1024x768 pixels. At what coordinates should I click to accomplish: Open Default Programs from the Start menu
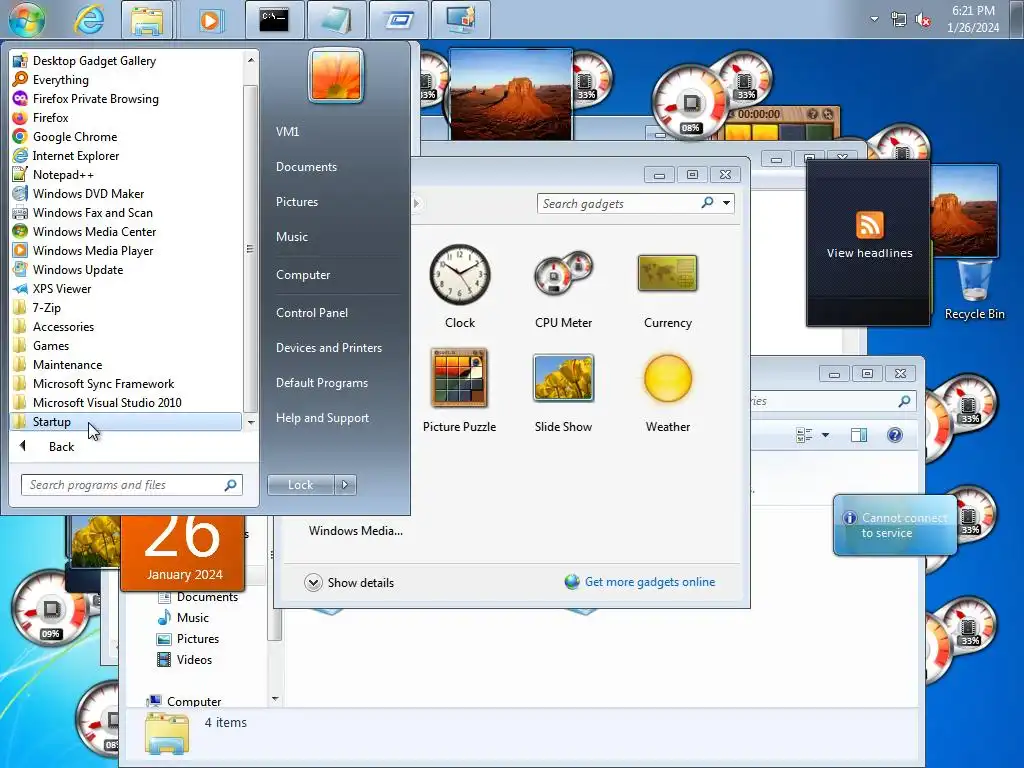pos(322,383)
